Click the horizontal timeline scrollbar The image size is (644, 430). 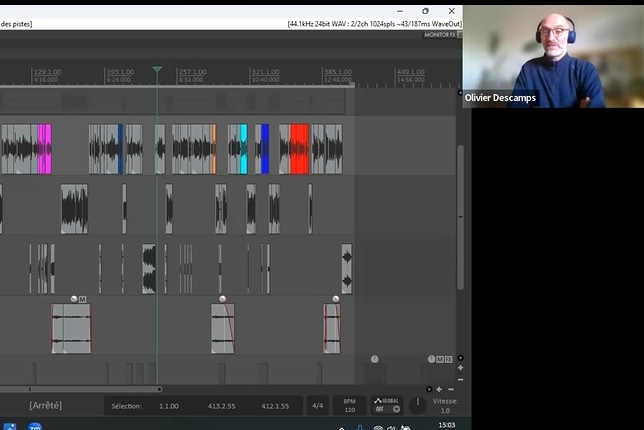(80, 389)
